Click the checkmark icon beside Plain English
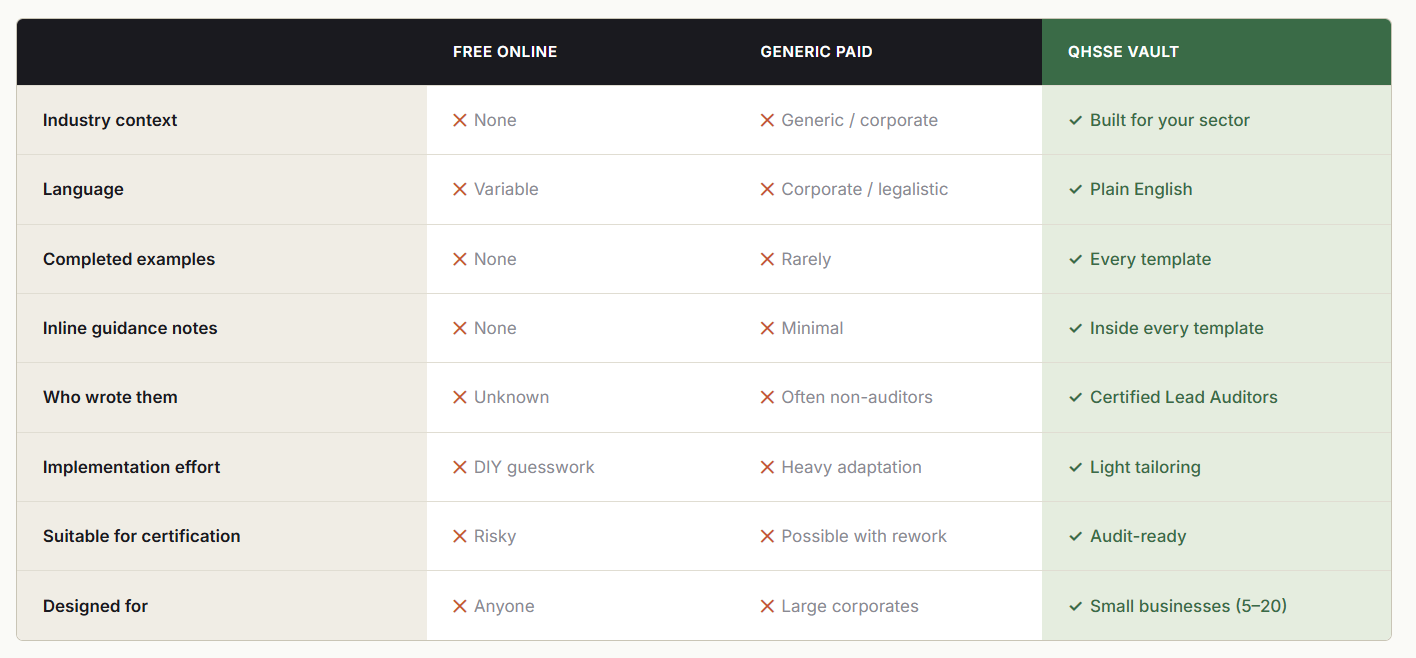This screenshot has width=1416, height=658. 1076,190
